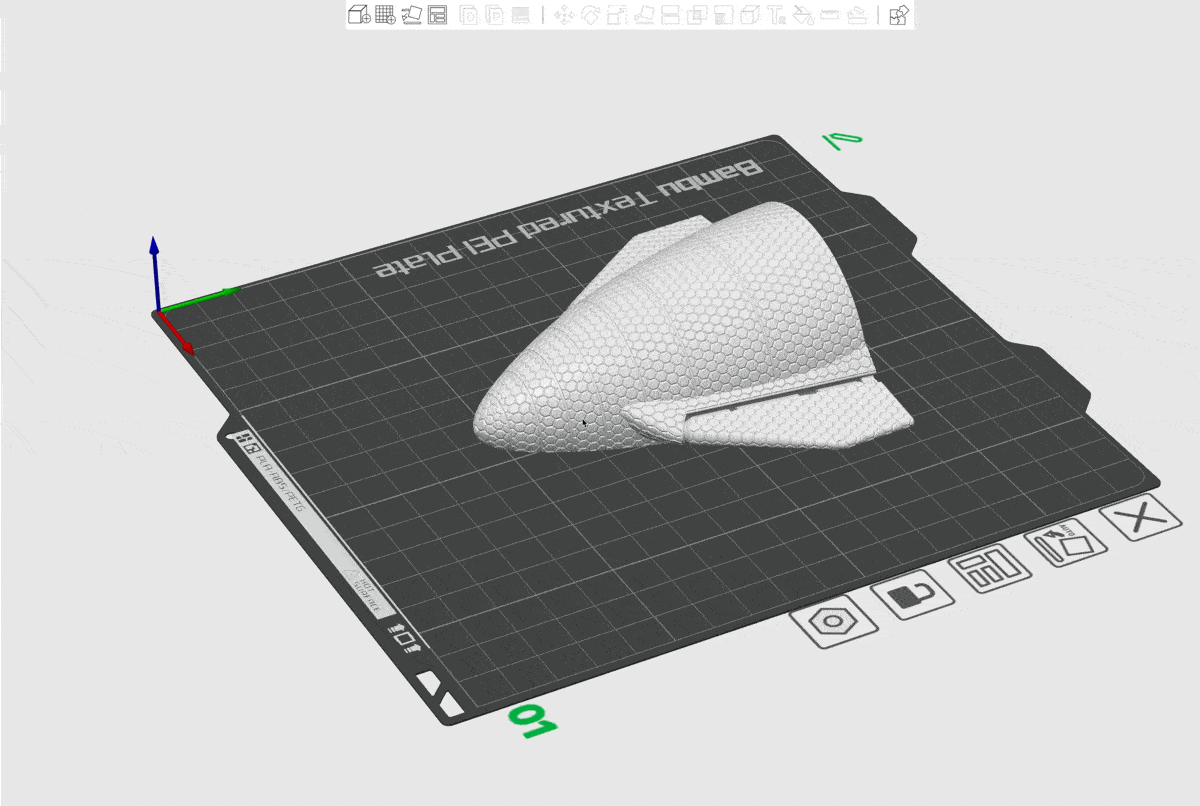Open the Color Painting tool
The image size is (1200, 806).
click(x=802, y=15)
